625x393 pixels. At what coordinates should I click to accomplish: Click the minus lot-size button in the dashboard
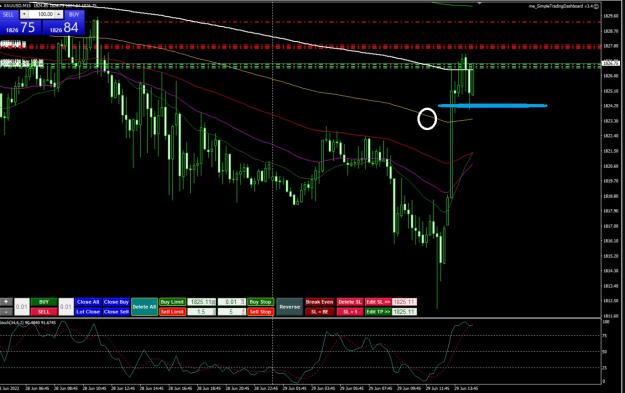[x=6, y=312]
